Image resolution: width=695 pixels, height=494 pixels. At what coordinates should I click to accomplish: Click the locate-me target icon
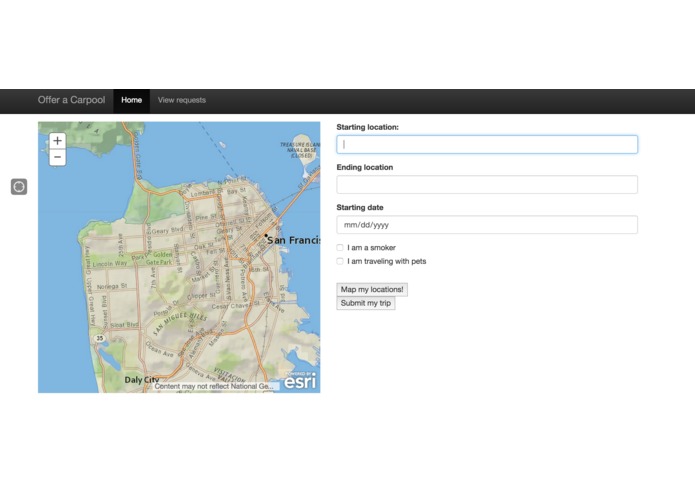(x=19, y=187)
